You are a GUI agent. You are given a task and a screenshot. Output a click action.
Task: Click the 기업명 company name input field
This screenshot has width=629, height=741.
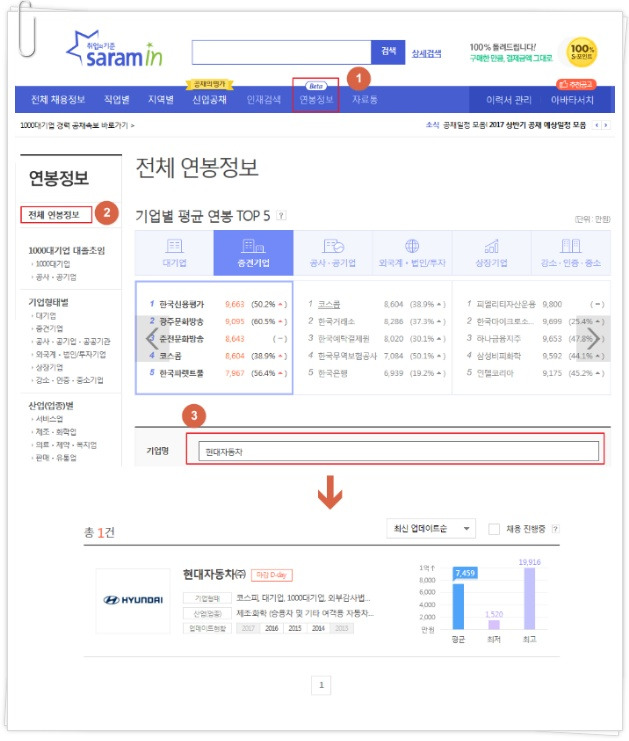point(398,451)
